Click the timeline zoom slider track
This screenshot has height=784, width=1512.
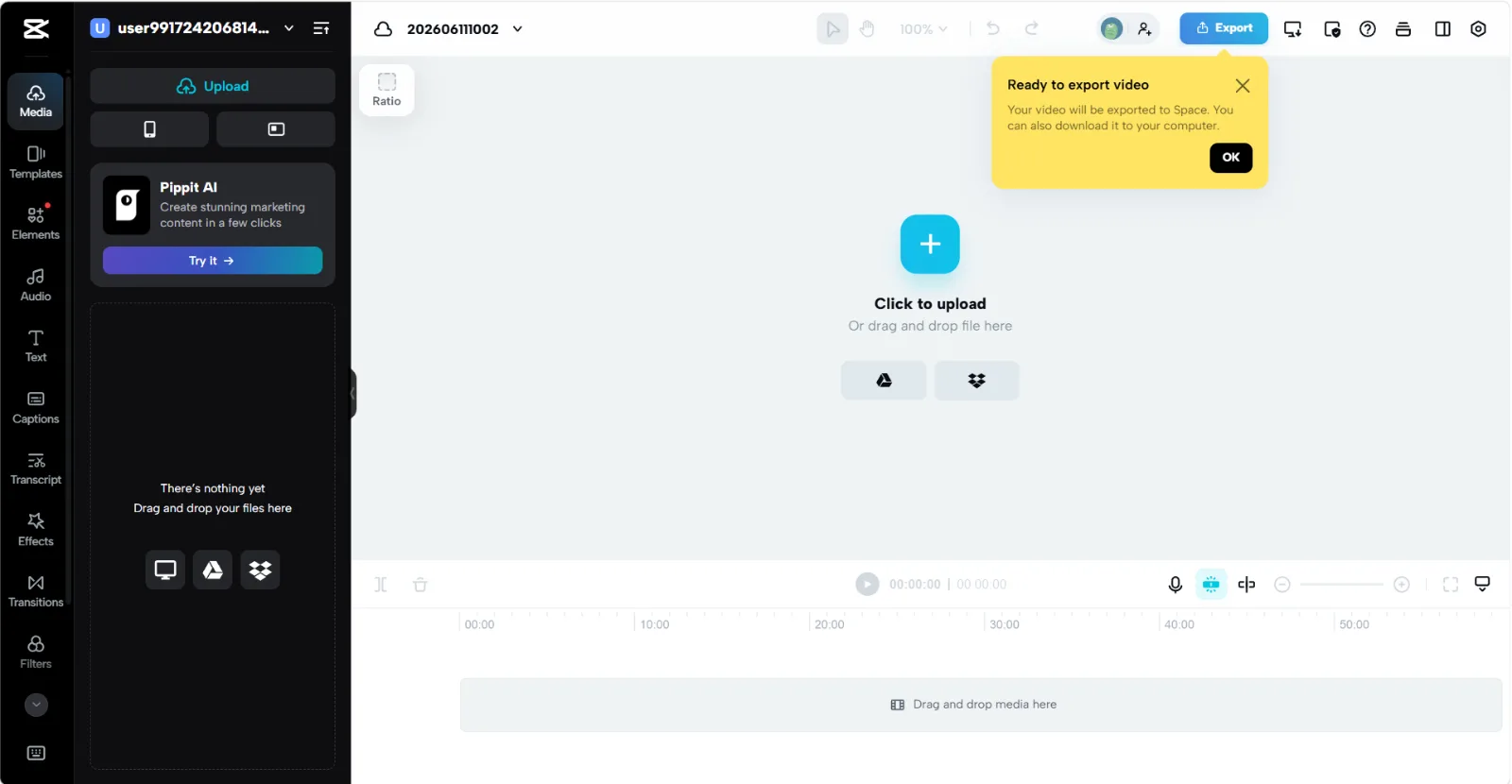click(x=1342, y=585)
